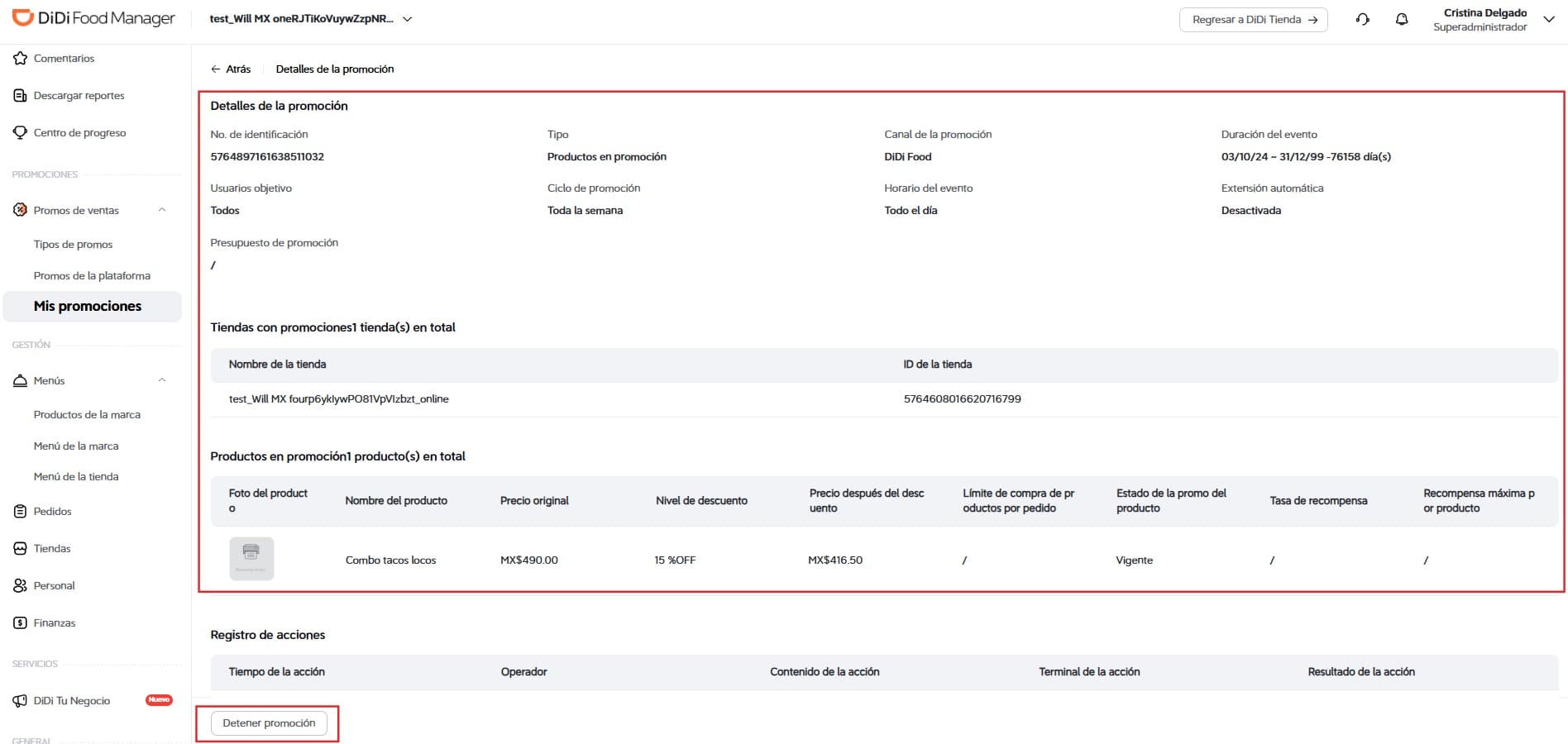The image size is (1568, 744).
Task: Open the store selector dropdown
Action: tap(407, 19)
